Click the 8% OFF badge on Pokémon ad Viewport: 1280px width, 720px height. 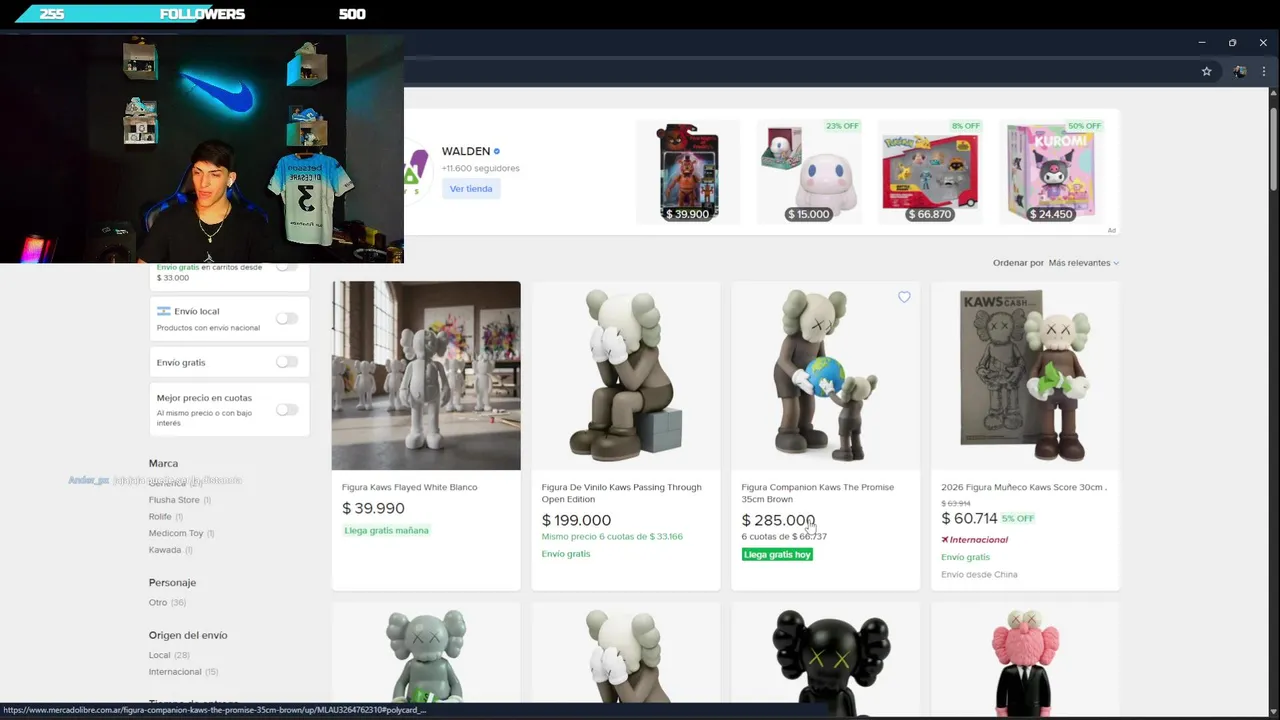(965, 126)
